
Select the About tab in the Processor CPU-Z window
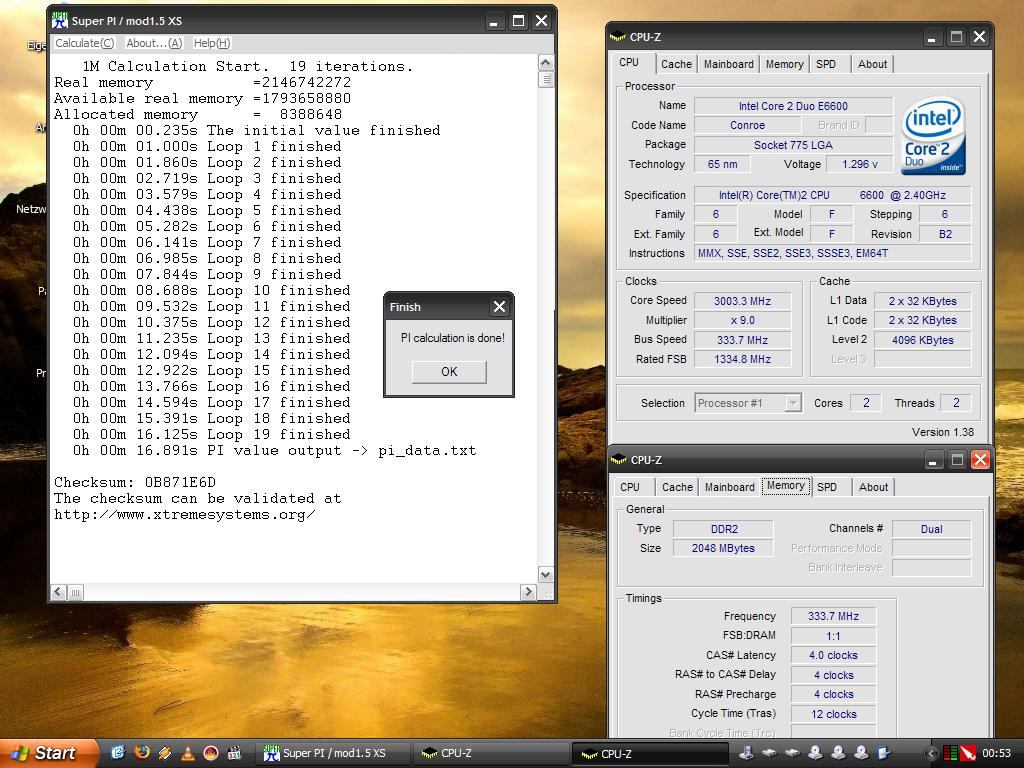point(872,64)
